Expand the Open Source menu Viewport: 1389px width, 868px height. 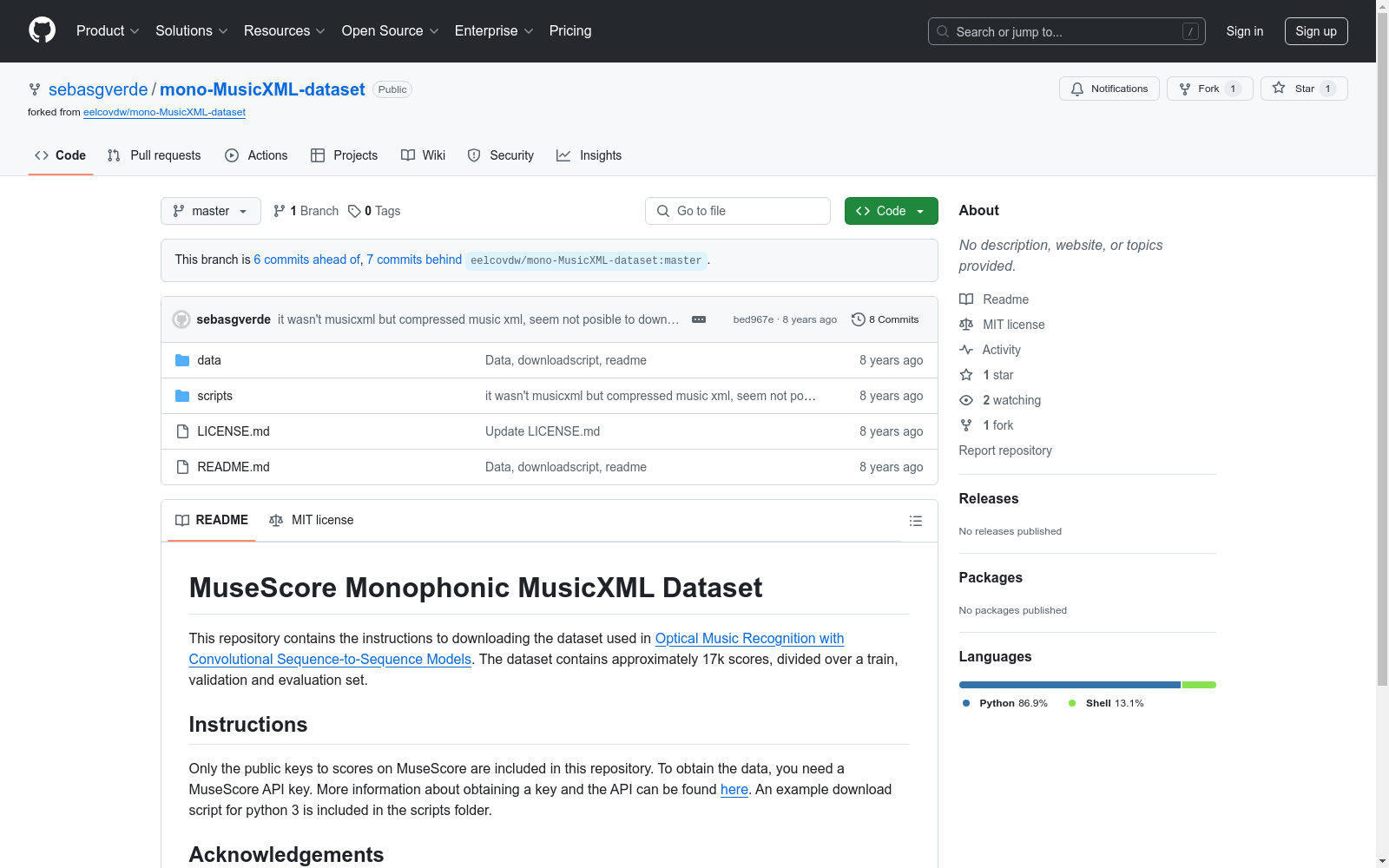pyautogui.click(x=391, y=31)
